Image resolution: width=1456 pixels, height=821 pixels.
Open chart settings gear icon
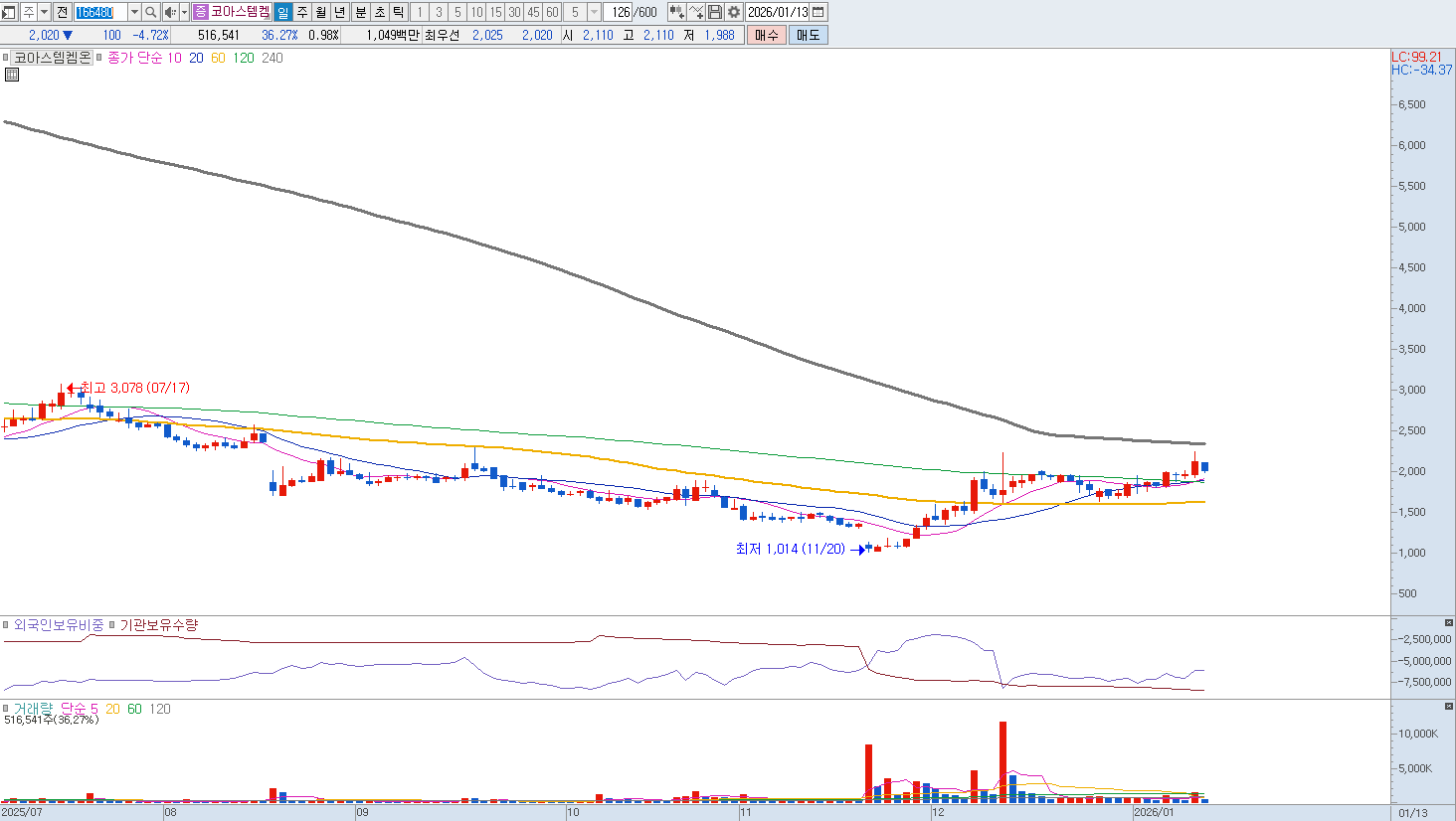734,12
